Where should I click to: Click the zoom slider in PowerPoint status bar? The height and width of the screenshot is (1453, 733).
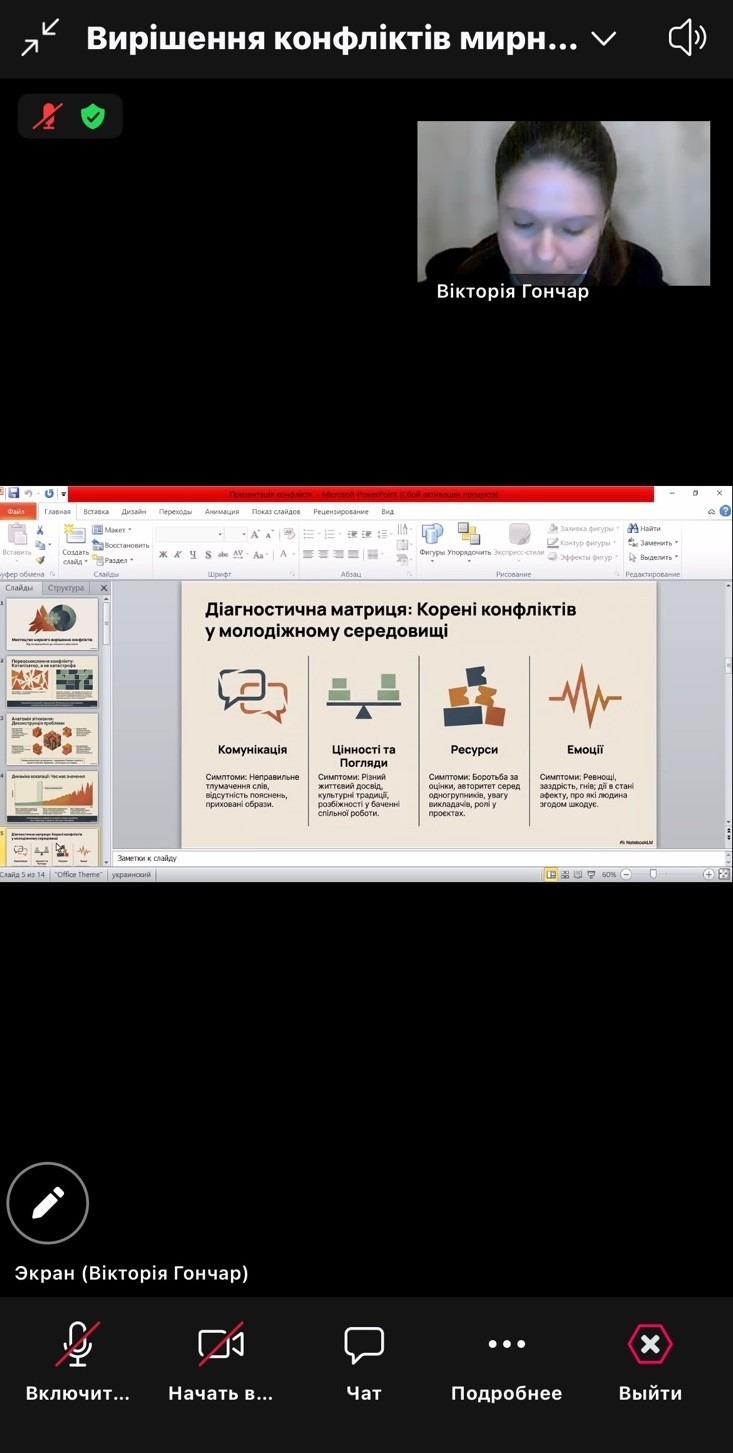[654, 874]
